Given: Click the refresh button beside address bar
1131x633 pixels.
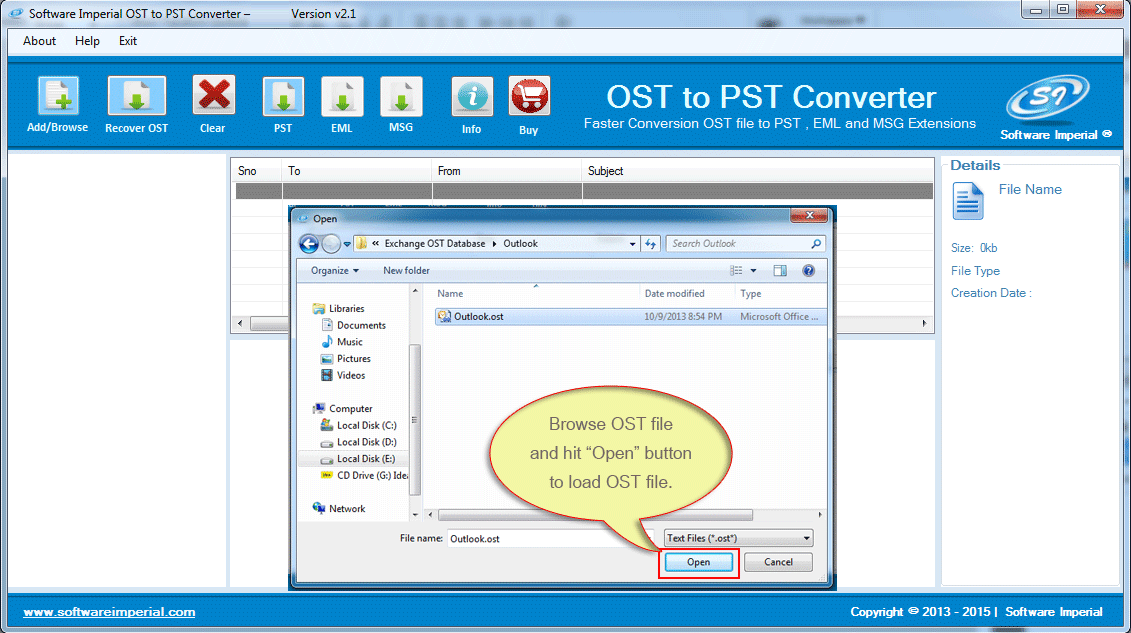Looking at the screenshot, I should pyautogui.click(x=651, y=244).
